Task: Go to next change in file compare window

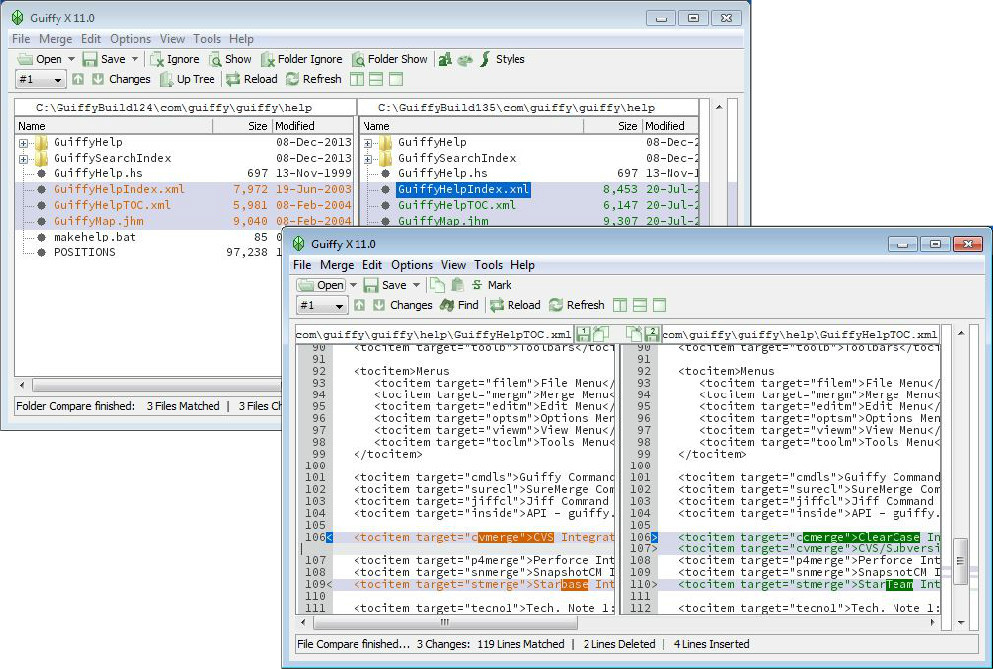Action: (x=379, y=305)
